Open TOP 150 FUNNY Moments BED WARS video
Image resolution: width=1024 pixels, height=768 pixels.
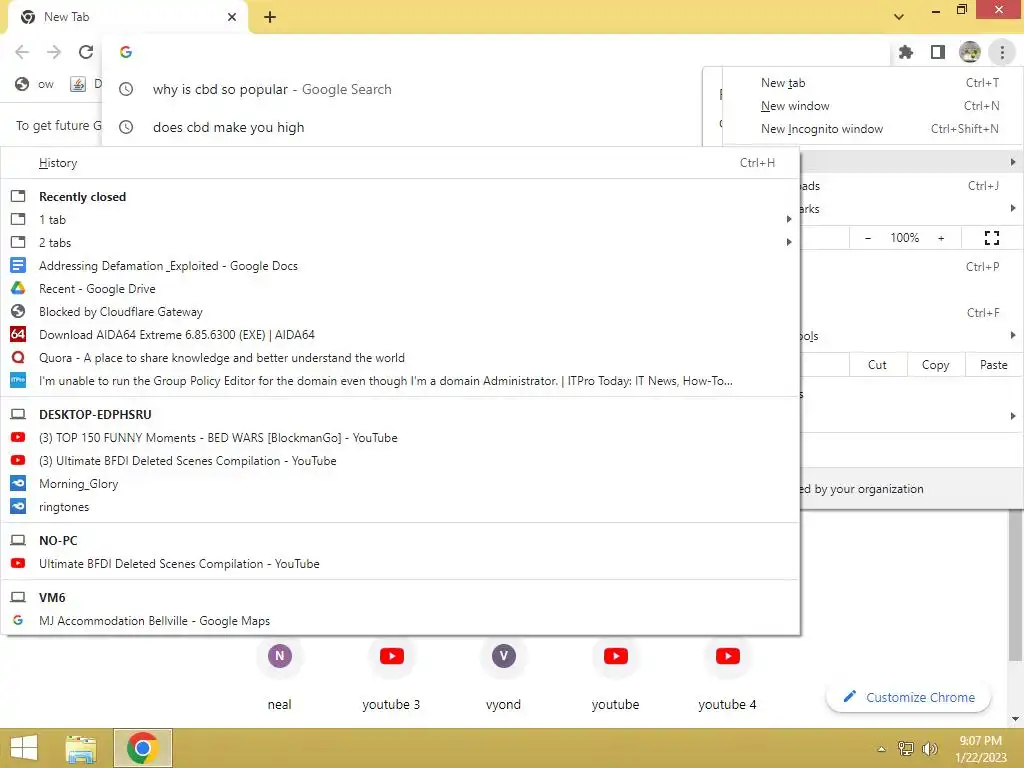(400, 438)
